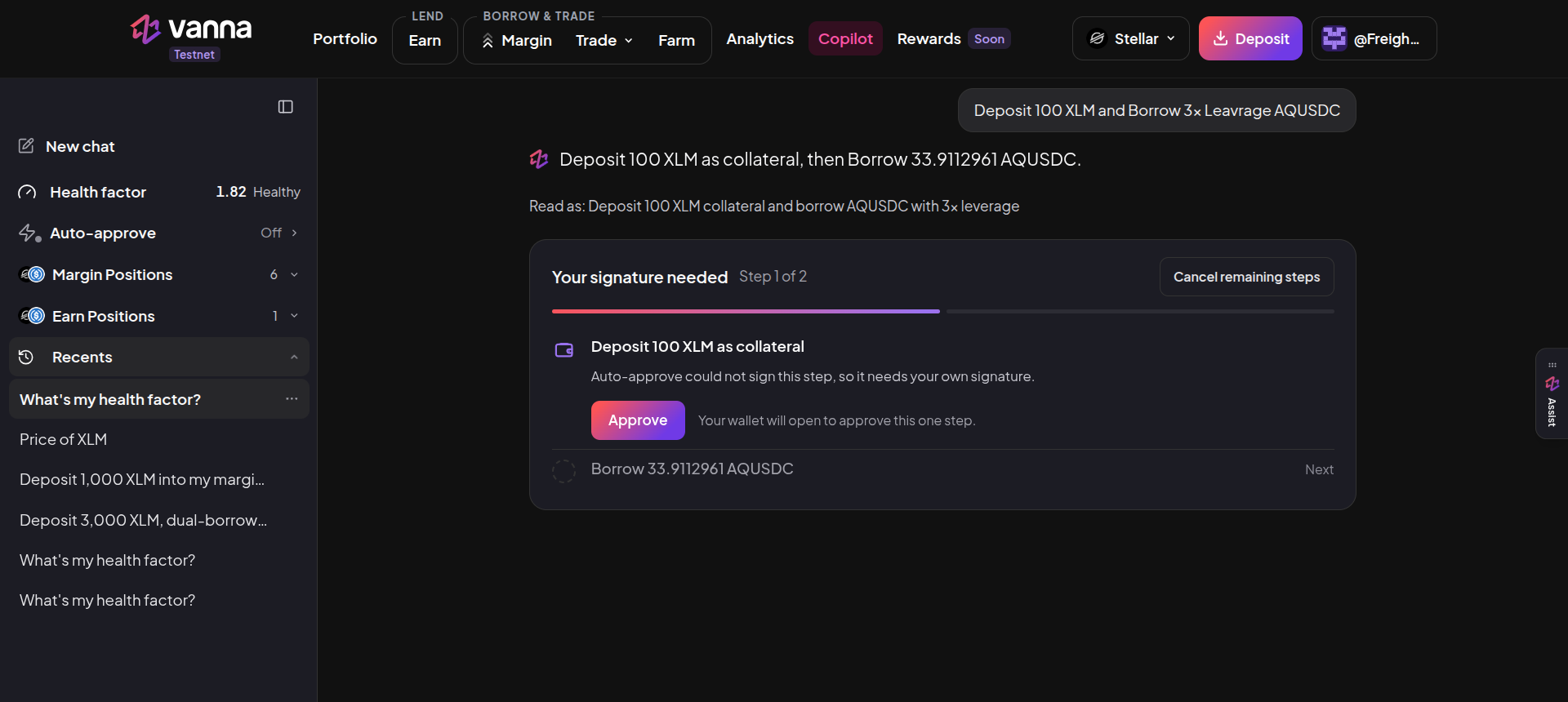Click the Step 1 of 2 text
Screen dimensions: 1568x702
773,277
